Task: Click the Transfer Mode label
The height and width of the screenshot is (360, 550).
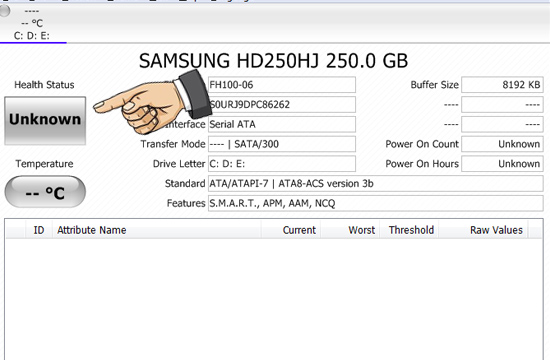Action: coord(173,144)
